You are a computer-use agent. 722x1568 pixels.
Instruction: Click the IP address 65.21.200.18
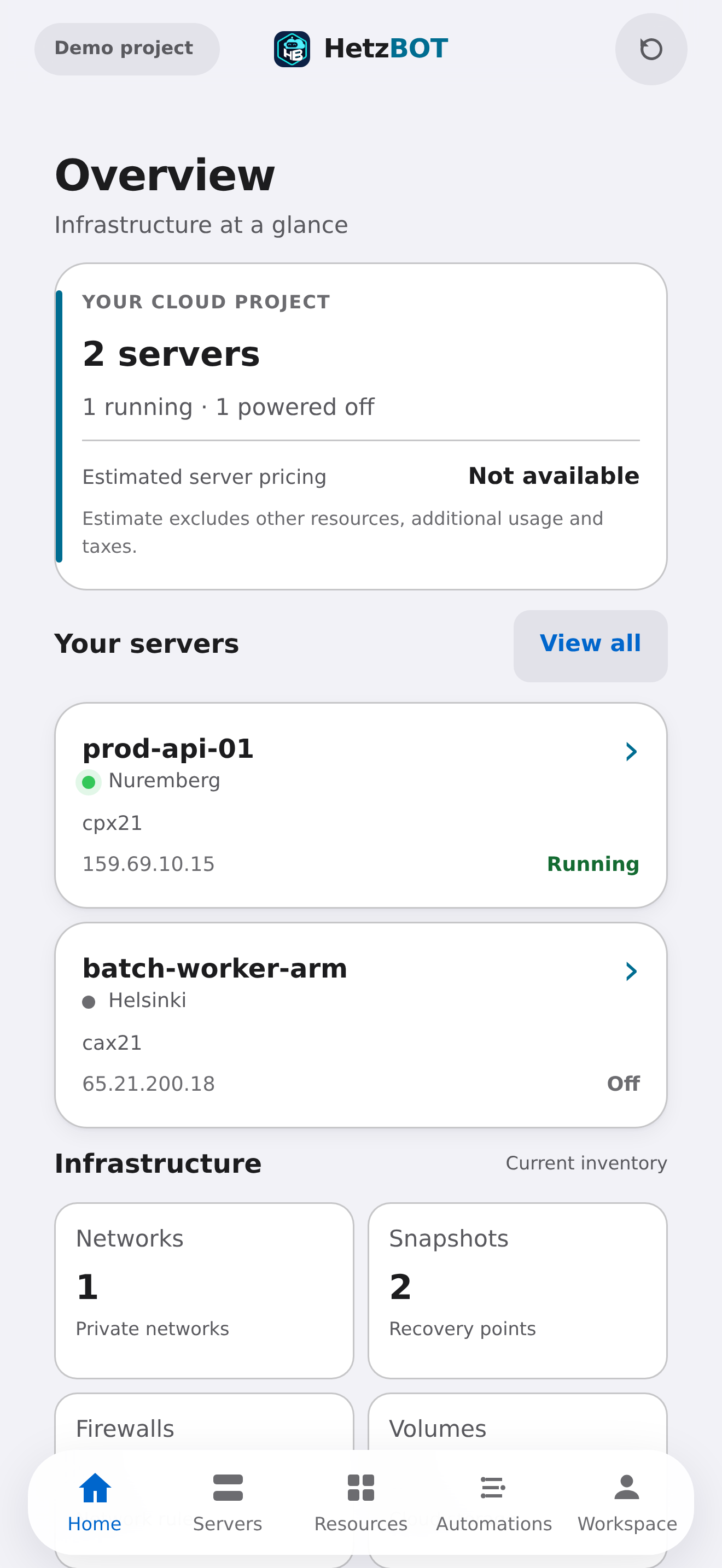(x=149, y=1084)
